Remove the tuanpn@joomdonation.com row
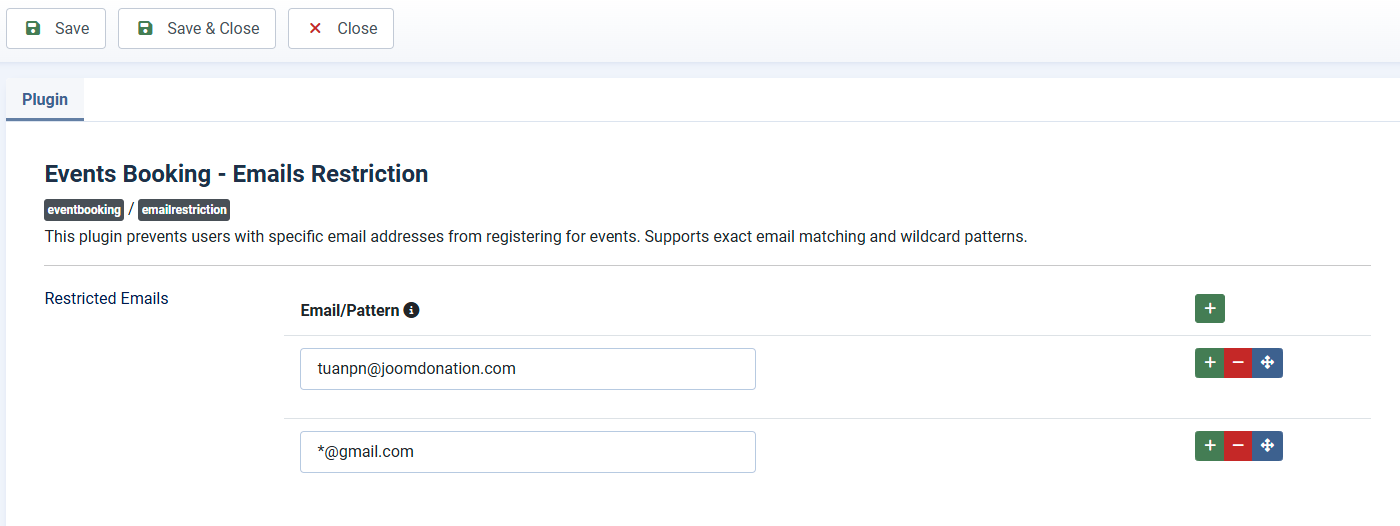The height and width of the screenshot is (526, 1400). pos(1238,363)
